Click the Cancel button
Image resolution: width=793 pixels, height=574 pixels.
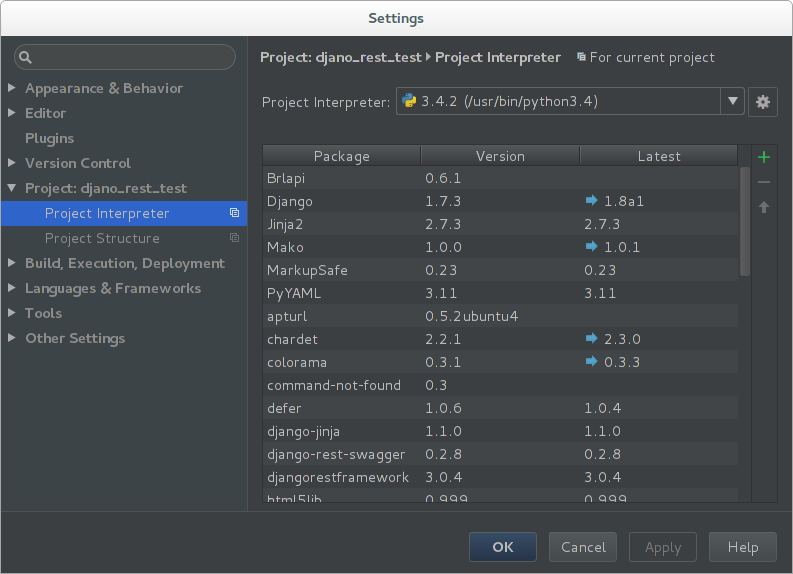point(583,547)
